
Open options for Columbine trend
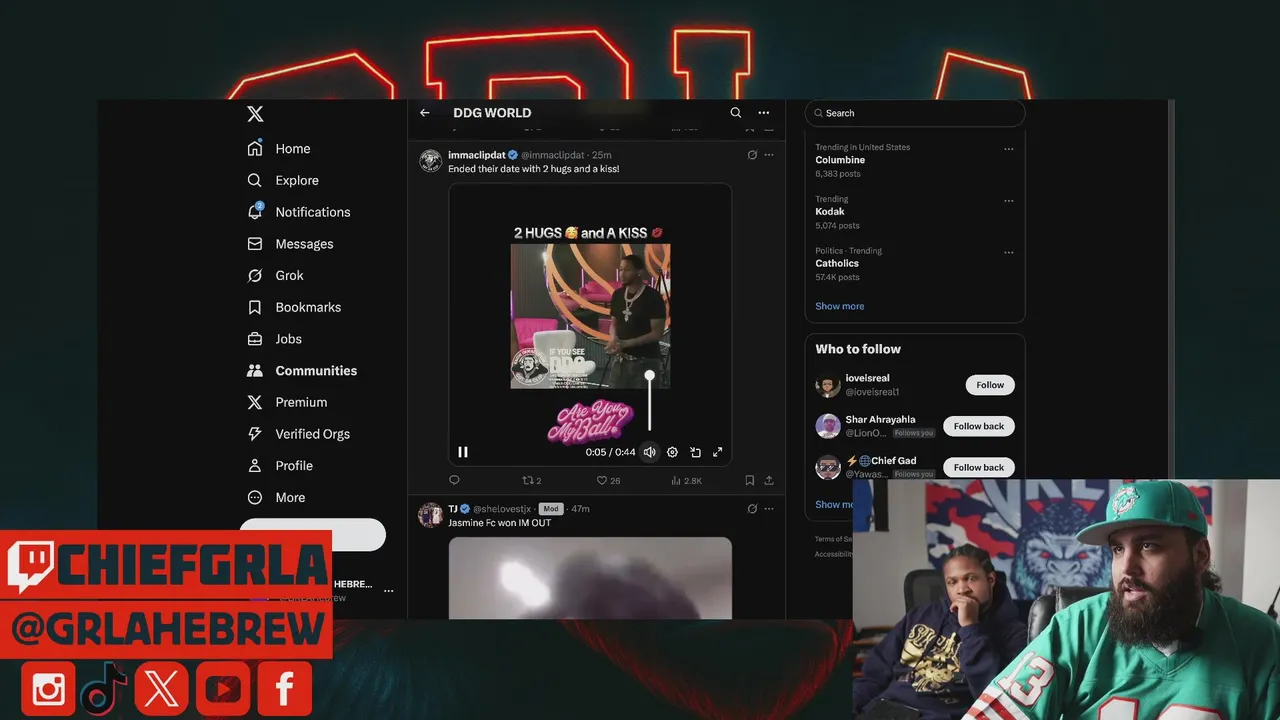tap(1009, 149)
